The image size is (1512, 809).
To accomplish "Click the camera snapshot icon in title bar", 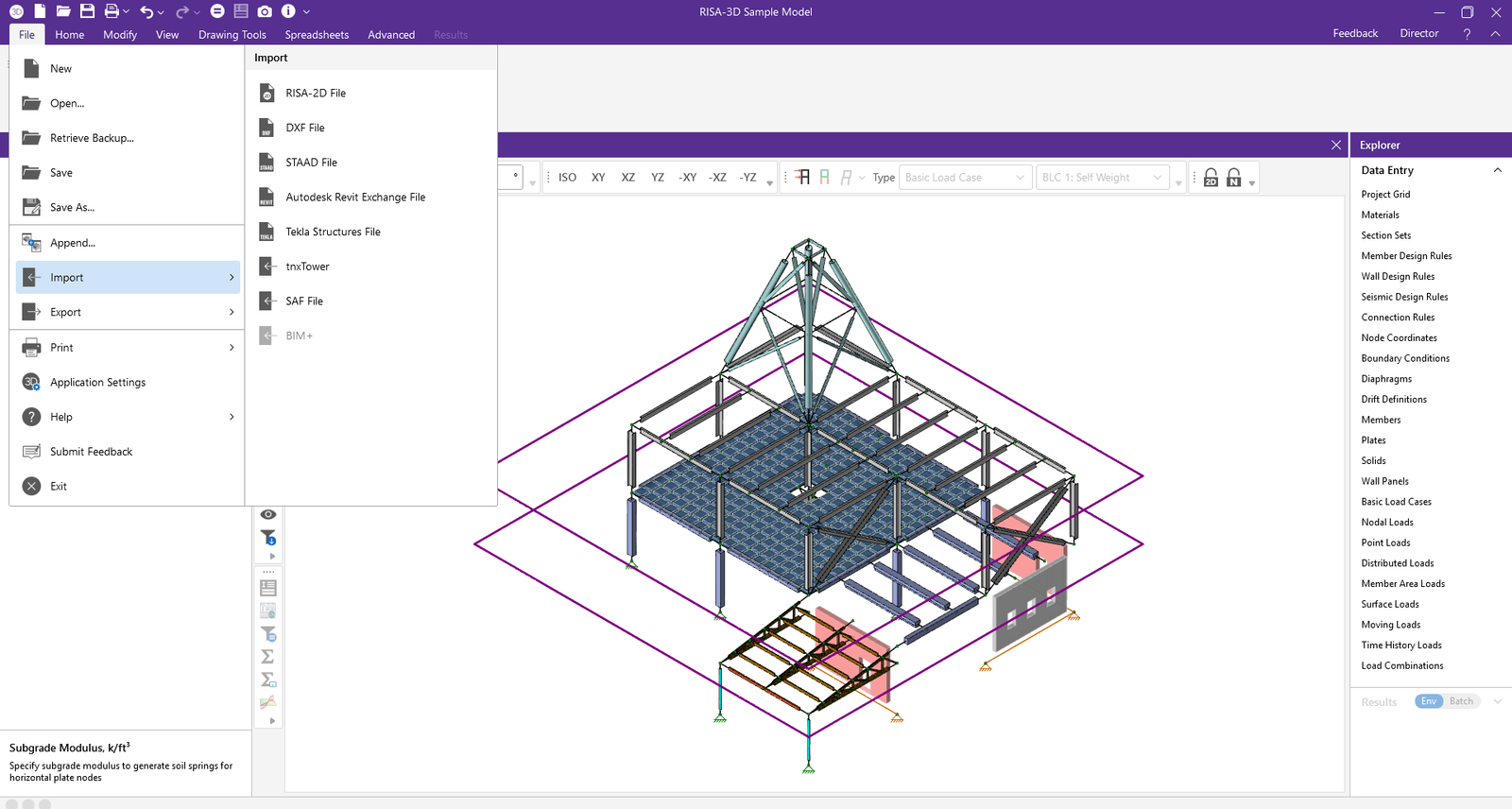I will pyautogui.click(x=265, y=11).
